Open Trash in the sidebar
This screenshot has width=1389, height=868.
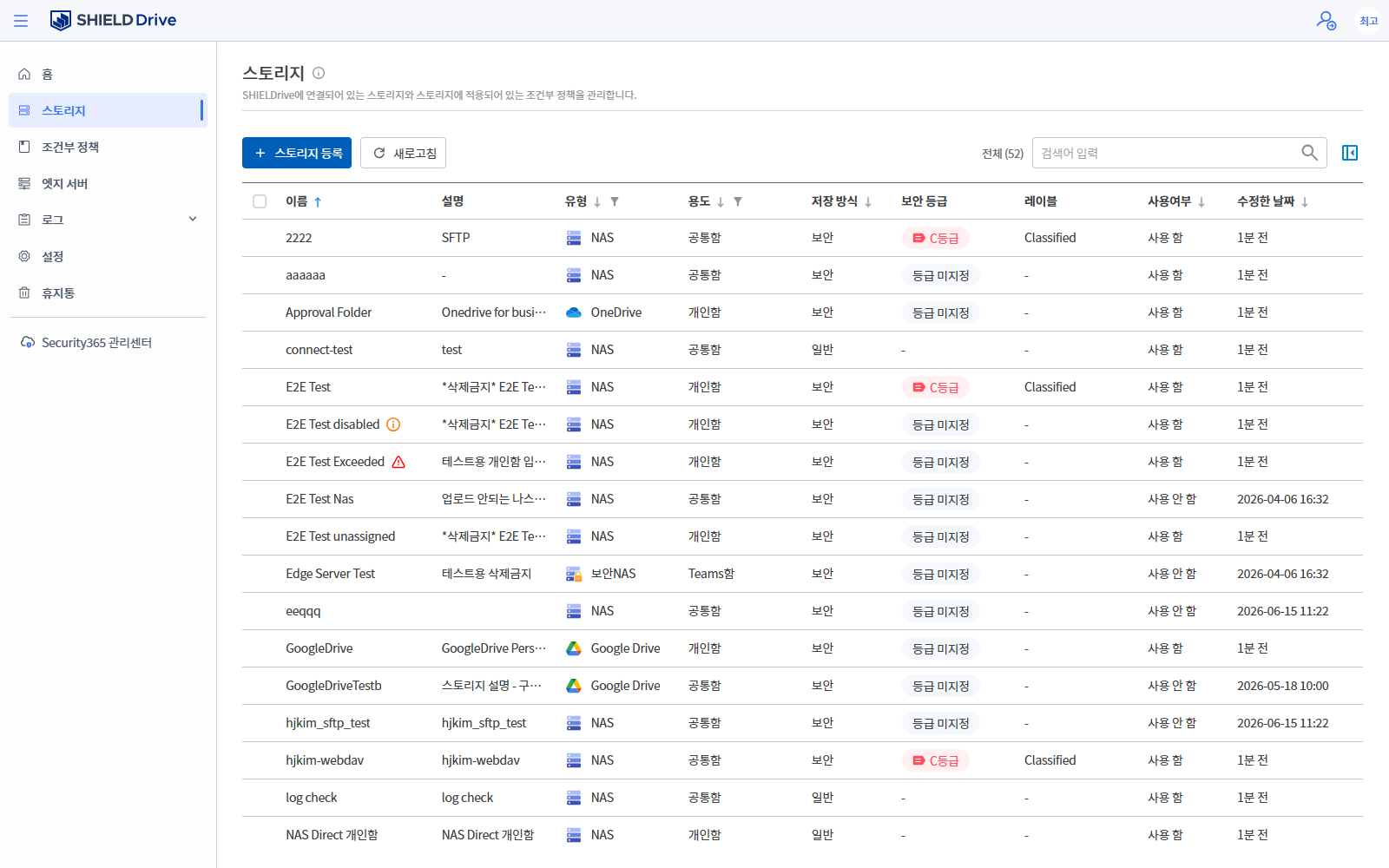(x=108, y=293)
